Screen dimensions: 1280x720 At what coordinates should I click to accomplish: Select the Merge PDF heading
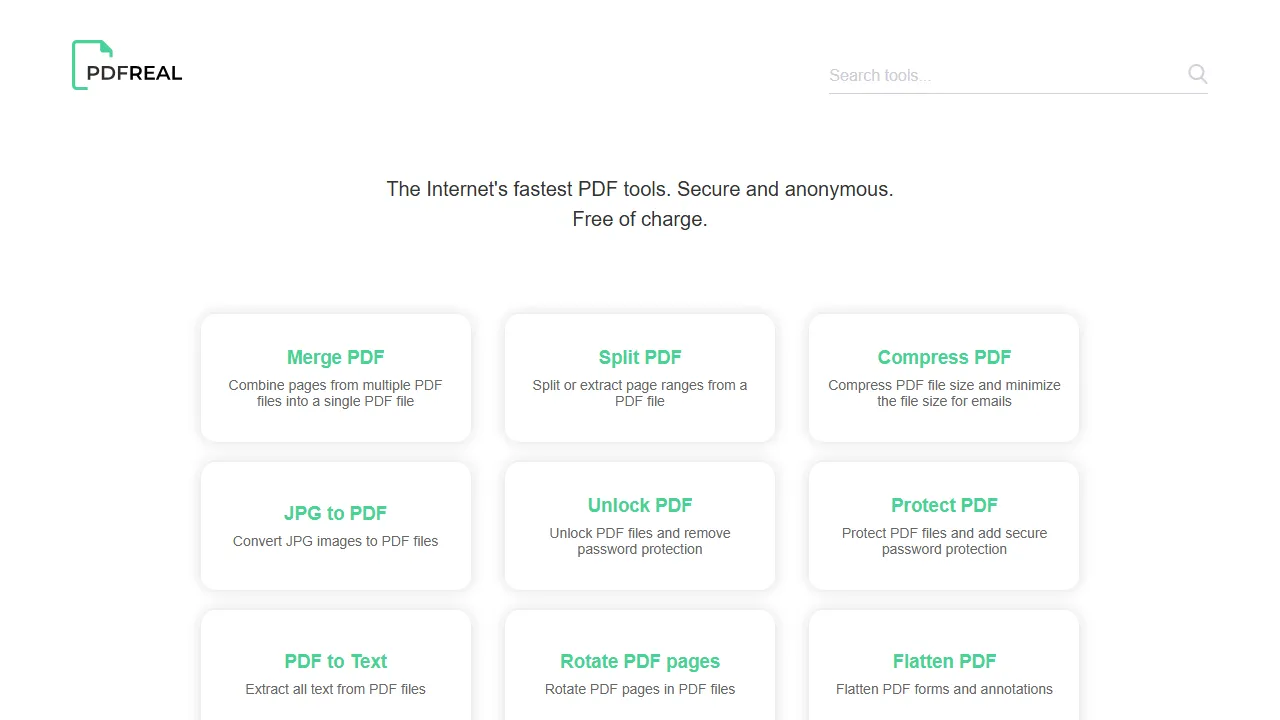pyautogui.click(x=335, y=357)
